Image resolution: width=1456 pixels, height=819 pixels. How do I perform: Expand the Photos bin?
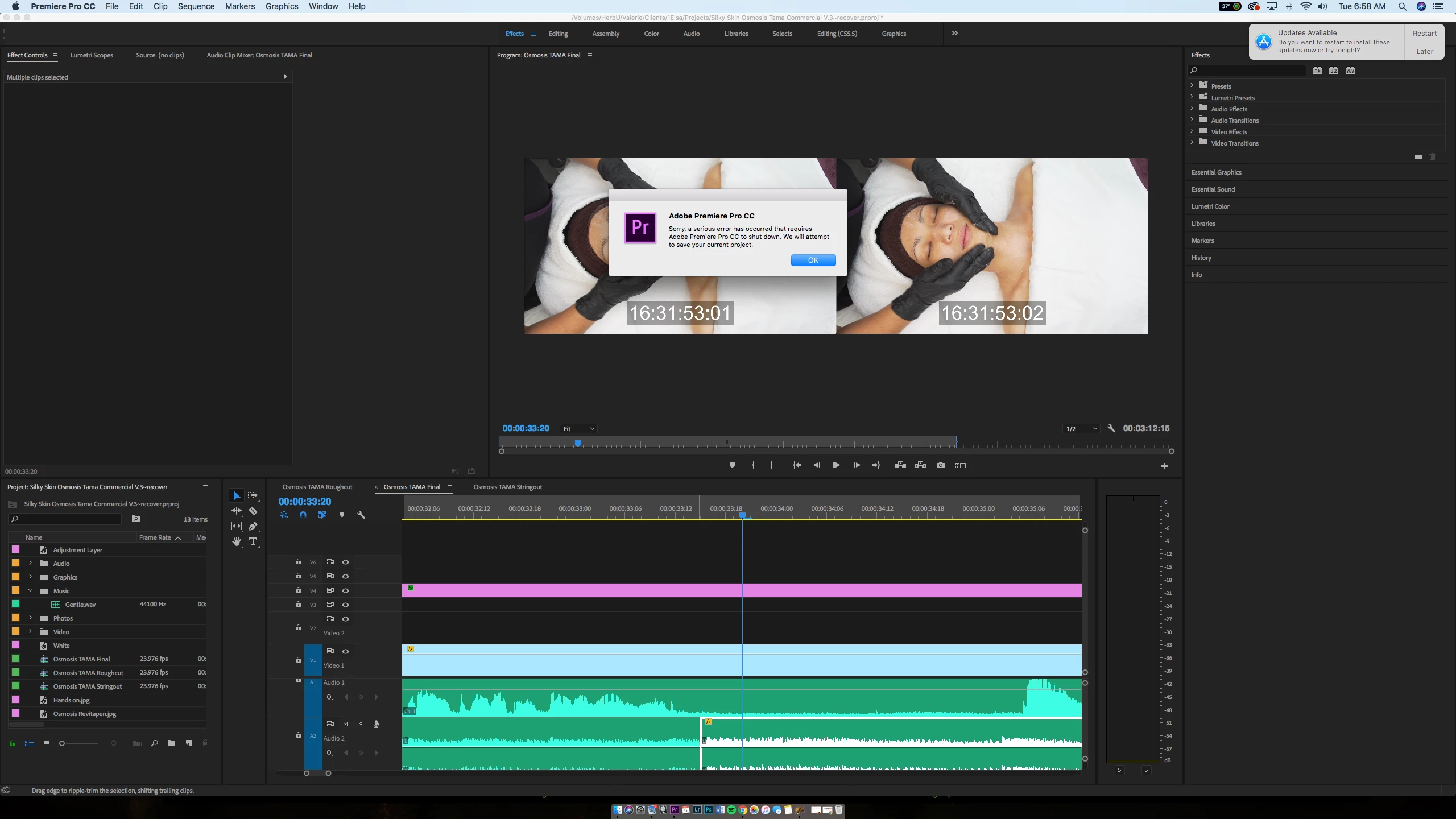click(31, 618)
